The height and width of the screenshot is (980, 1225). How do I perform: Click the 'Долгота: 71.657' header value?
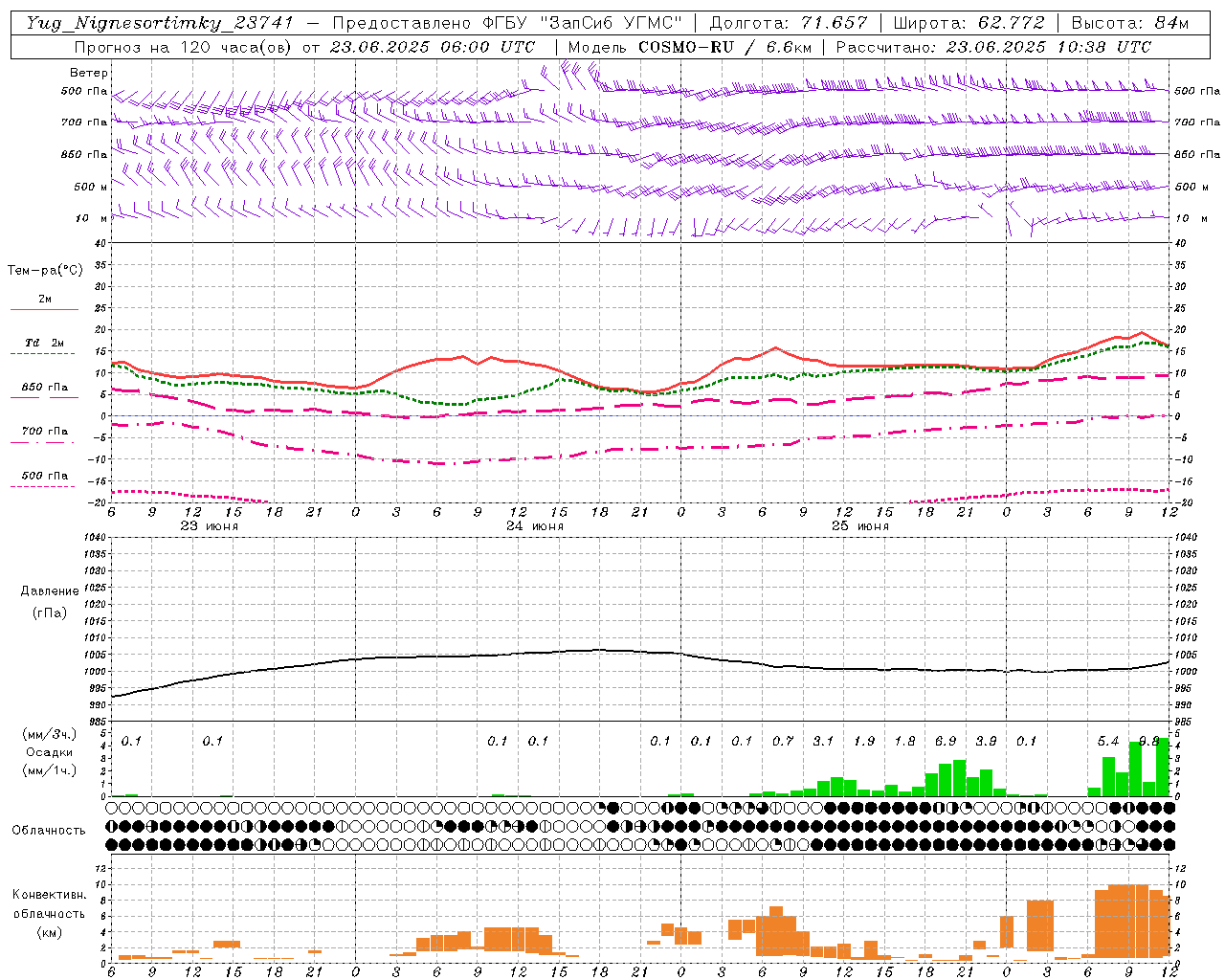click(x=789, y=23)
